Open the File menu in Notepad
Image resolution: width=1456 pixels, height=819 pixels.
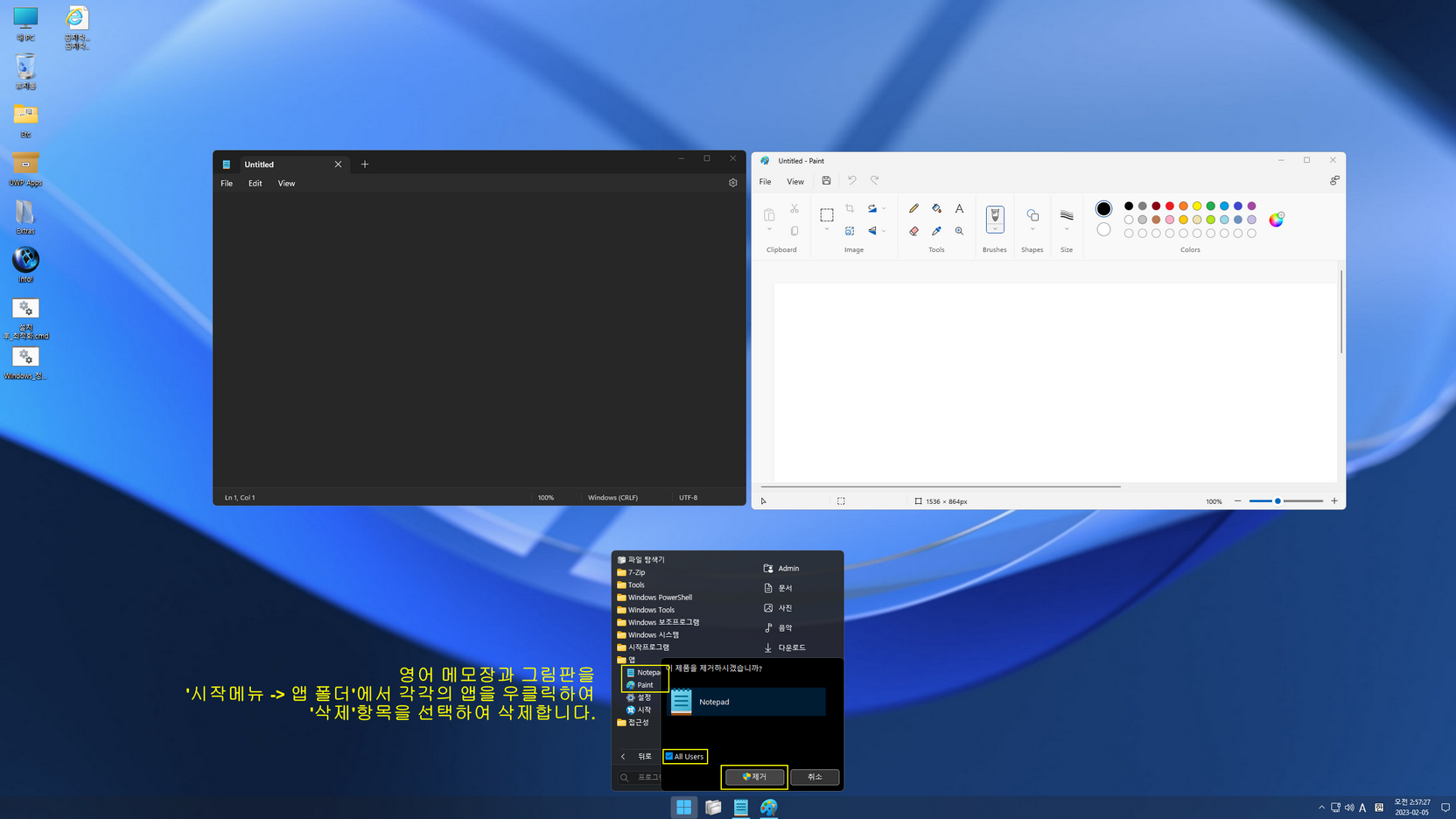pyautogui.click(x=227, y=184)
